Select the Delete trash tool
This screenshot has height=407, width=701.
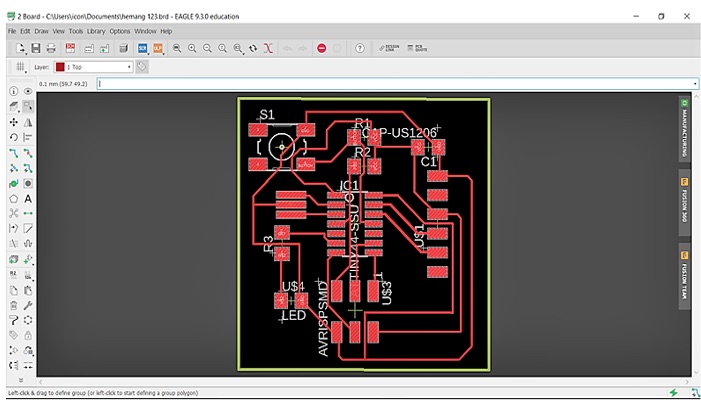pyautogui.click(x=14, y=305)
